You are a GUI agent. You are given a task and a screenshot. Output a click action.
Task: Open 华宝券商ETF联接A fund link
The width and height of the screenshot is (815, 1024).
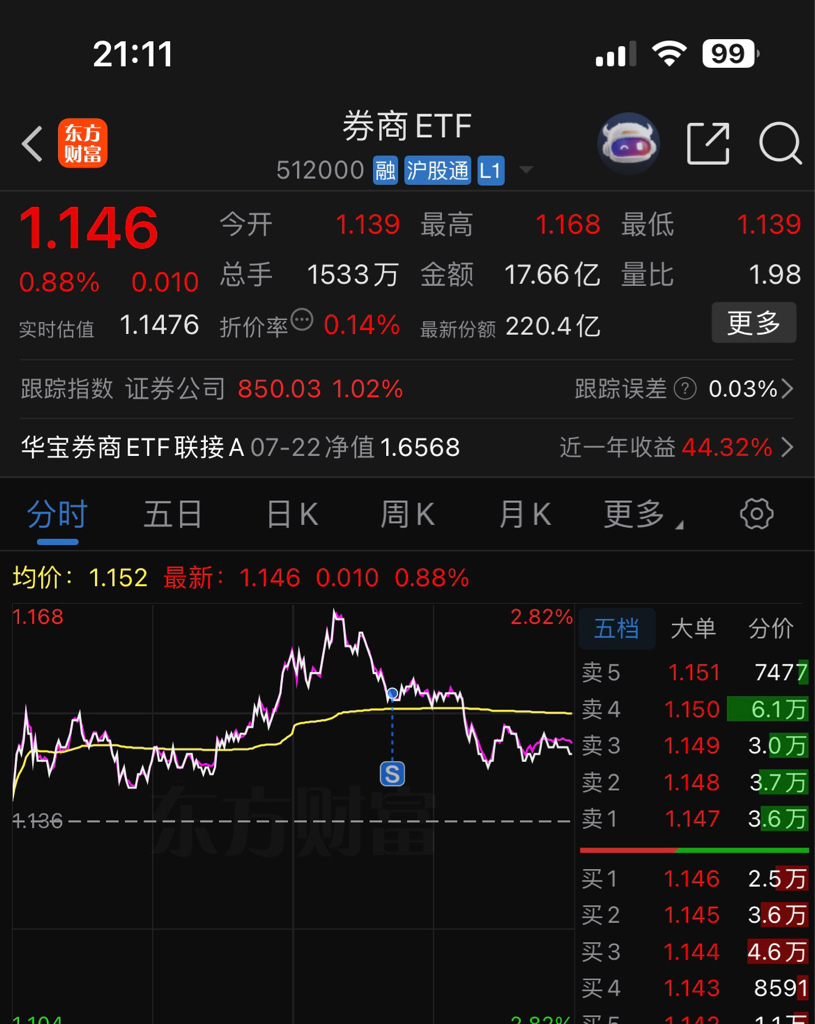240,447
